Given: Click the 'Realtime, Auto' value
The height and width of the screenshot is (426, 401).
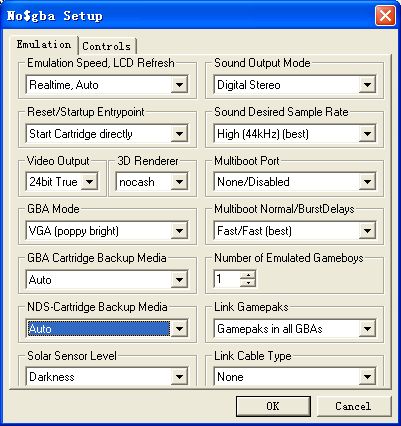Looking at the screenshot, I should 64,85.
